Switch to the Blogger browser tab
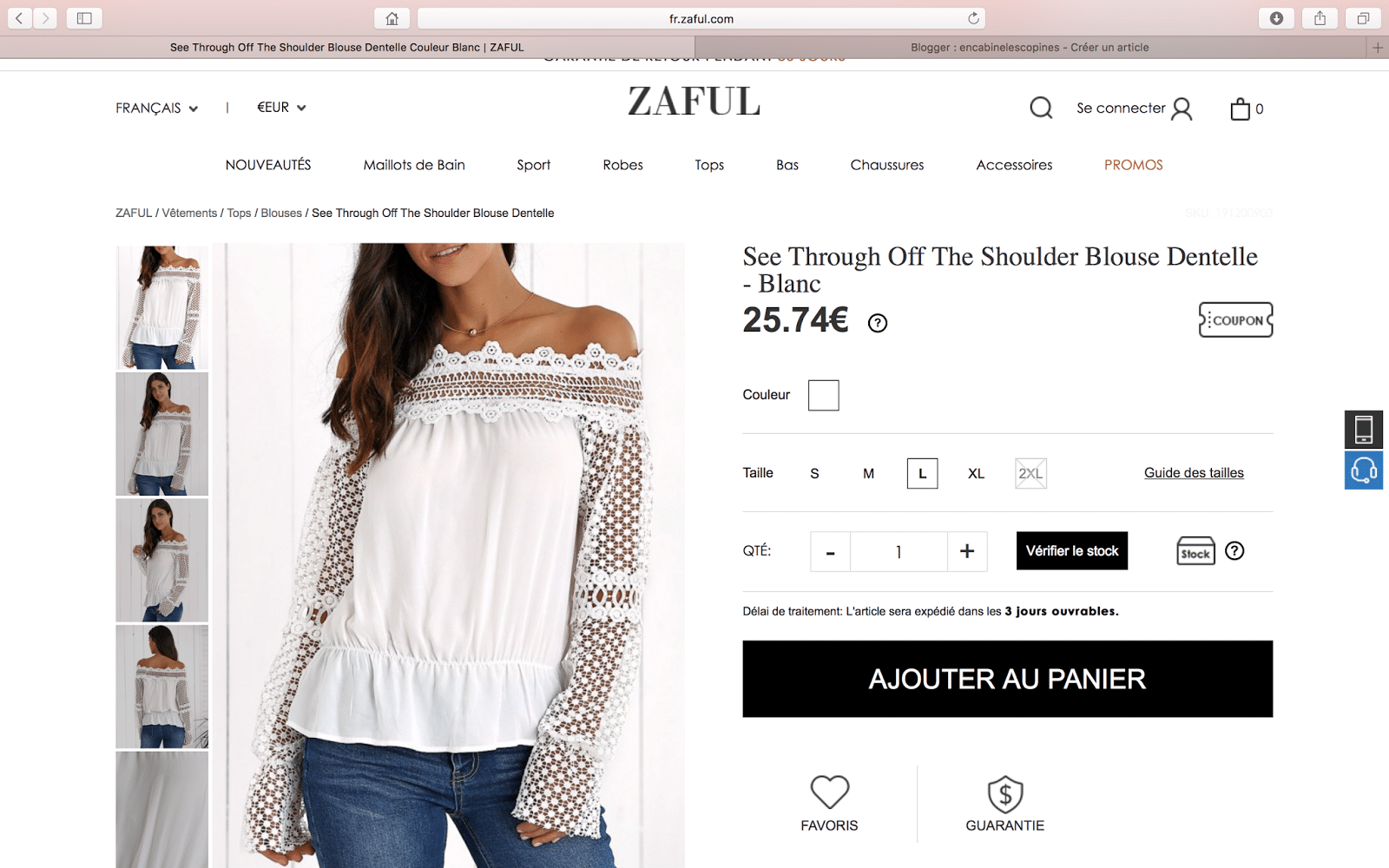1389x868 pixels. pyautogui.click(x=1030, y=48)
